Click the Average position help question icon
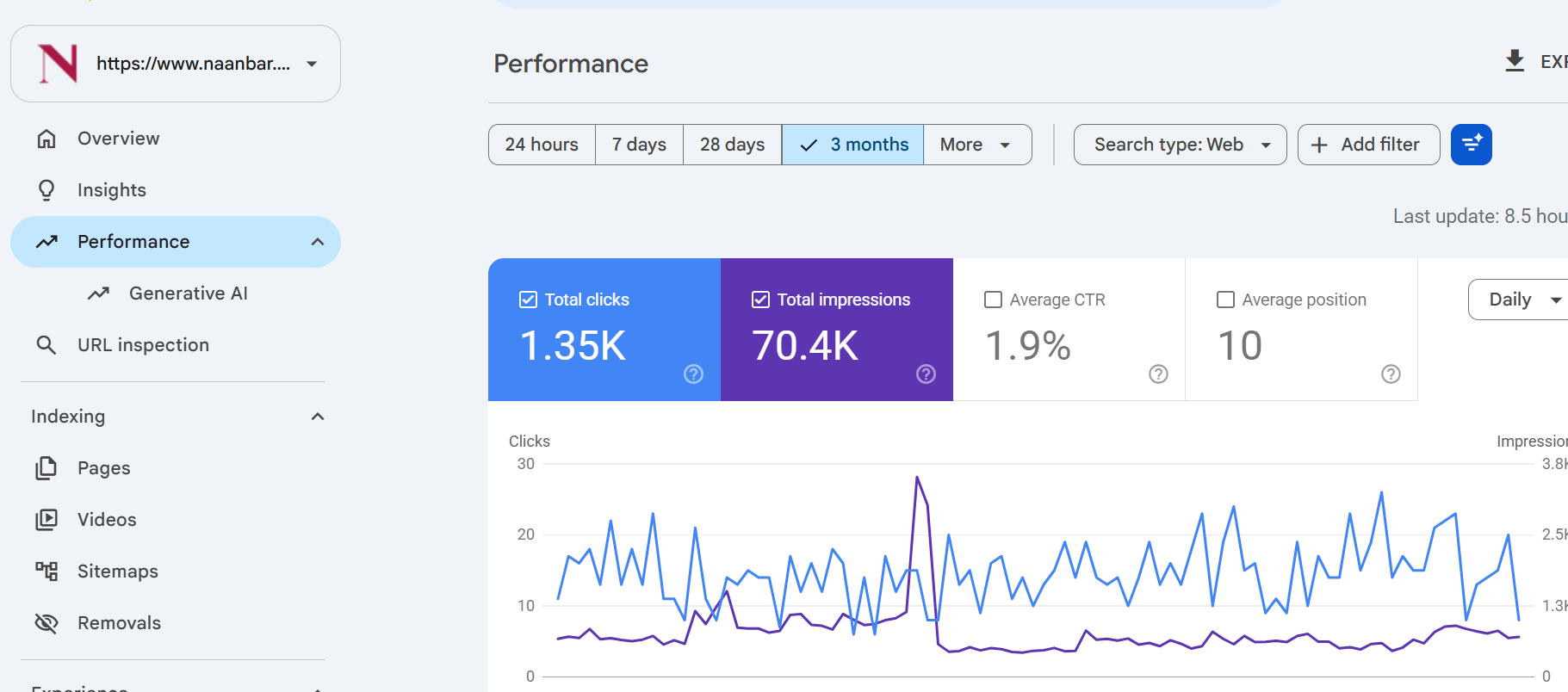This screenshot has width=1568, height=692. [1391, 374]
